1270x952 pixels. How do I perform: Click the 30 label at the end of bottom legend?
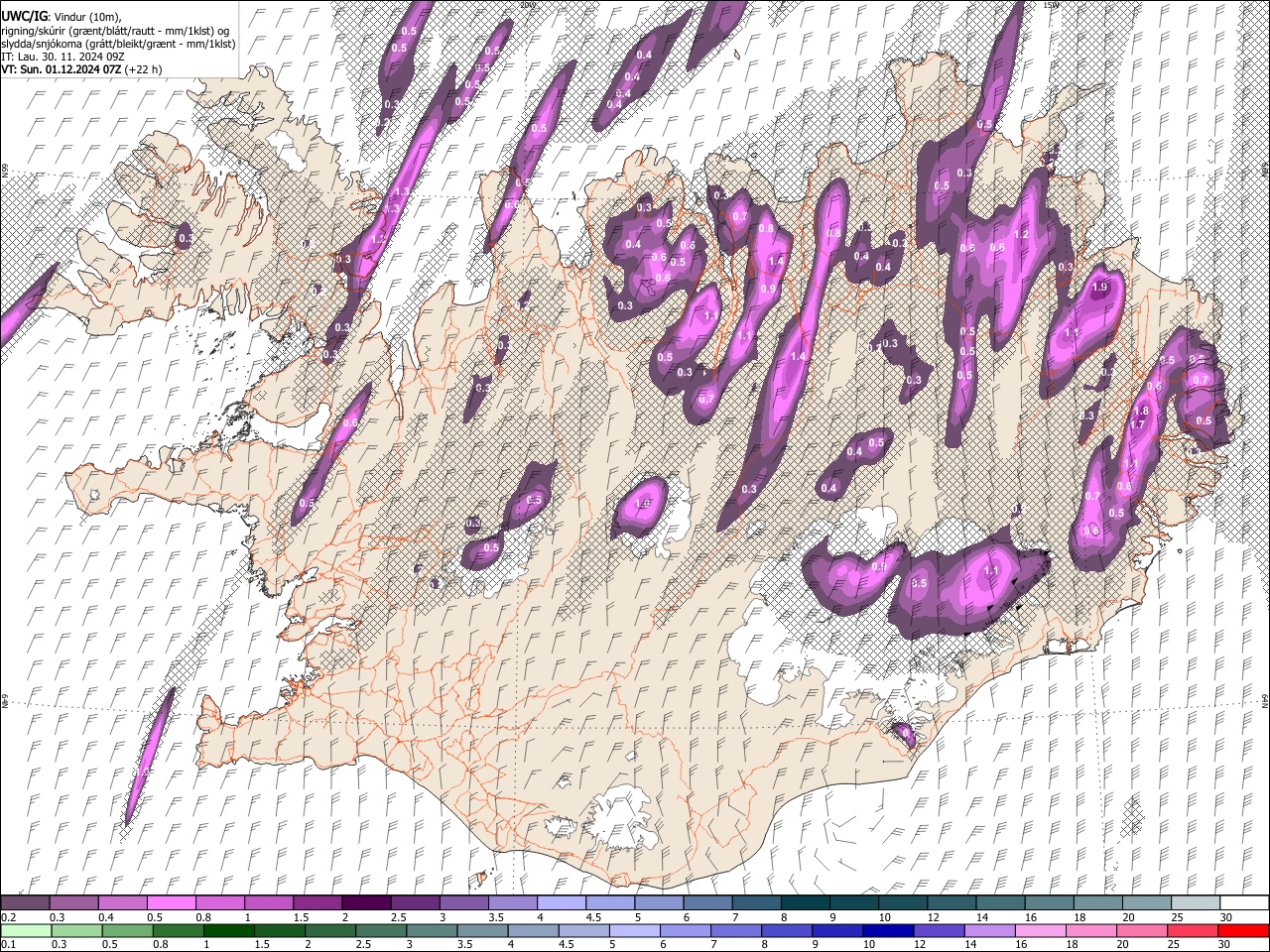[1225, 945]
